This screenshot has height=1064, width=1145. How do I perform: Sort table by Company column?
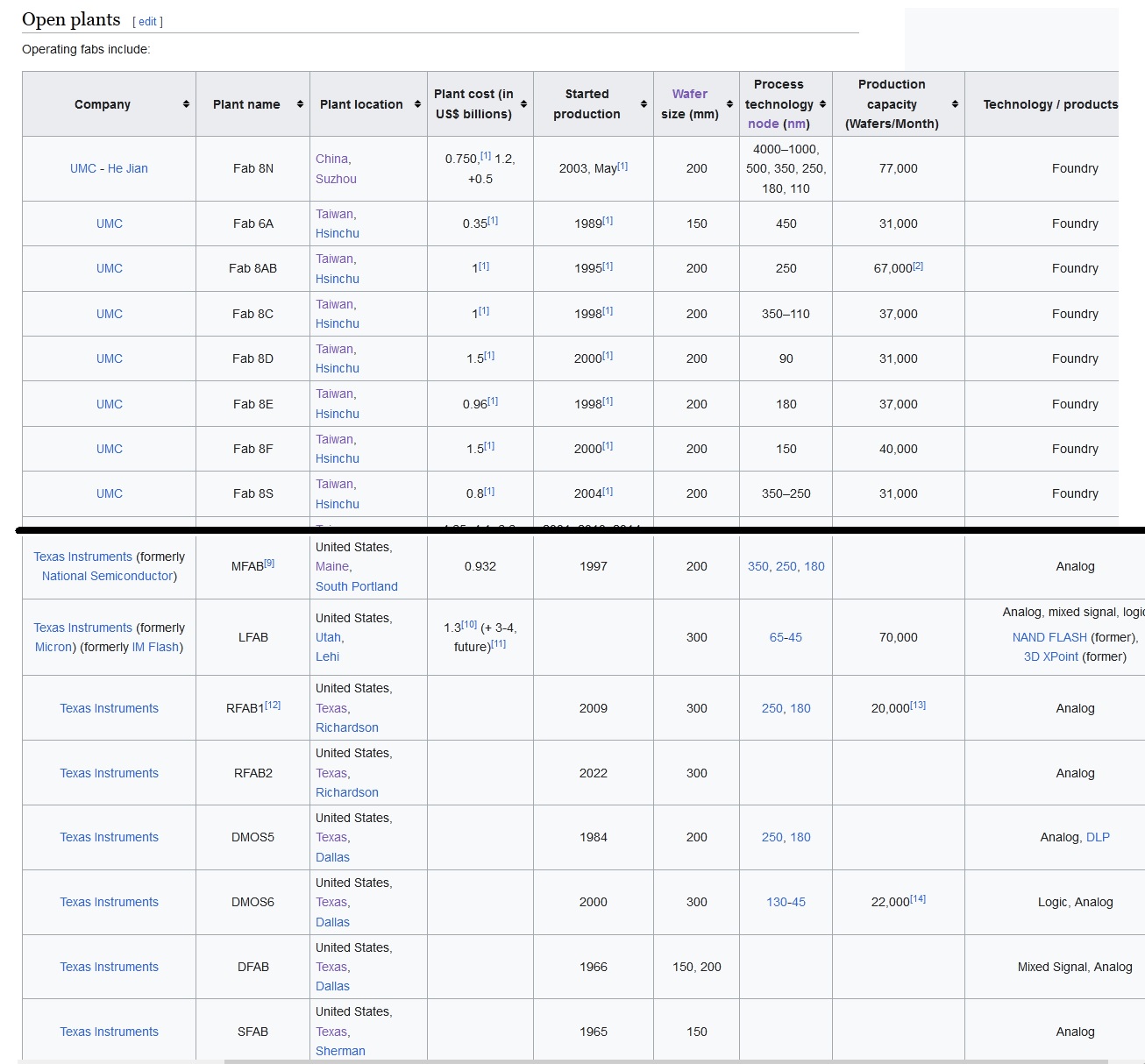coord(186,104)
